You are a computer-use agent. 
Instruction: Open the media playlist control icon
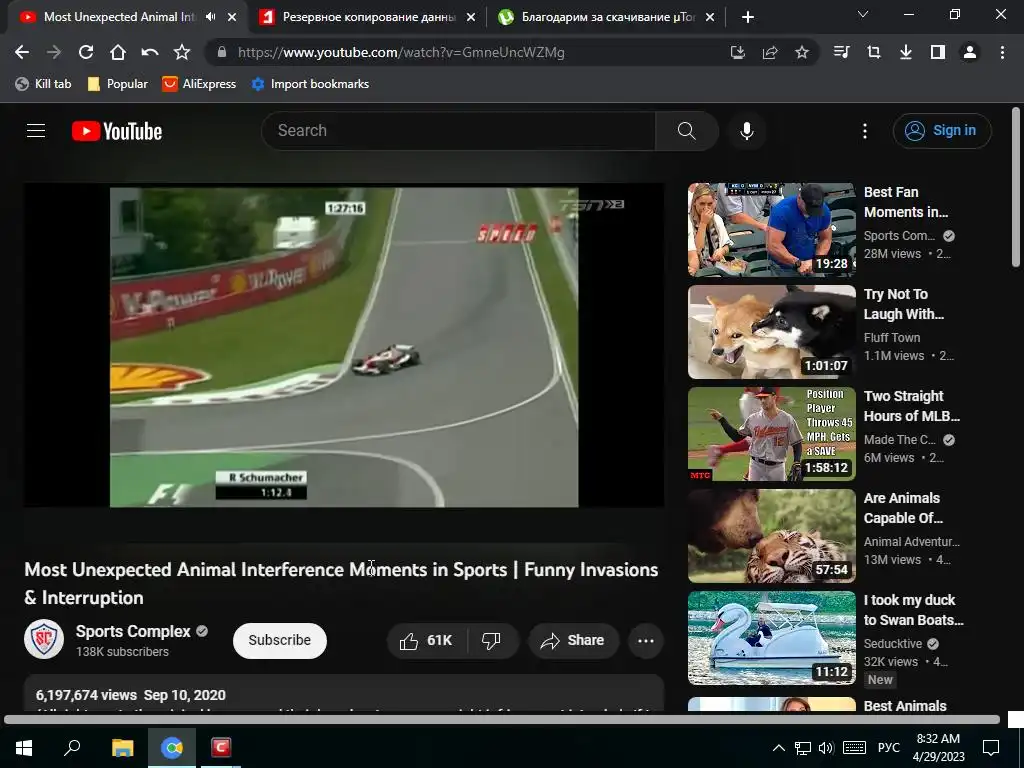842,52
